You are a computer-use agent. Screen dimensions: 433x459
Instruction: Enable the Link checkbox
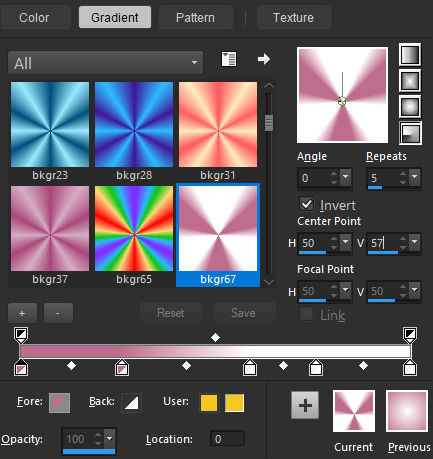tap(306, 314)
